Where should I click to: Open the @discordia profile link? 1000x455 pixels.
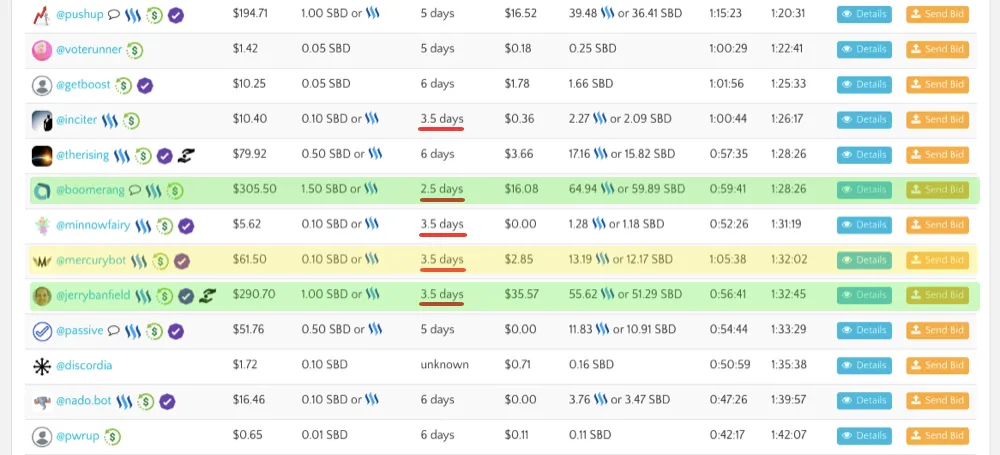pos(84,366)
